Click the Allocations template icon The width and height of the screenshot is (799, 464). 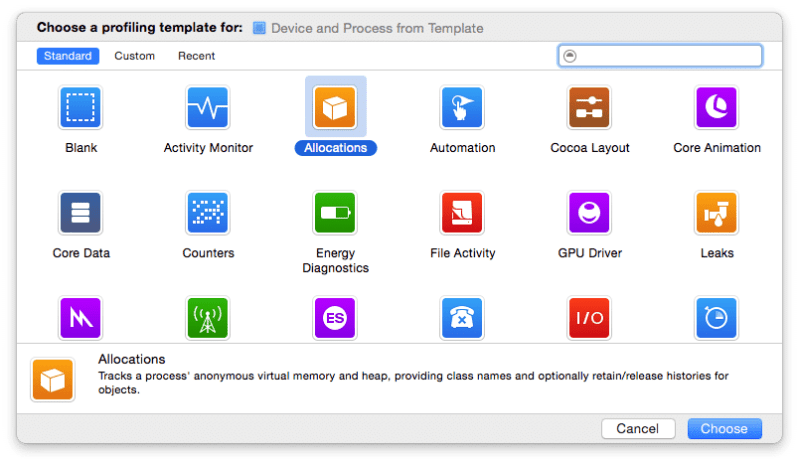pos(335,107)
